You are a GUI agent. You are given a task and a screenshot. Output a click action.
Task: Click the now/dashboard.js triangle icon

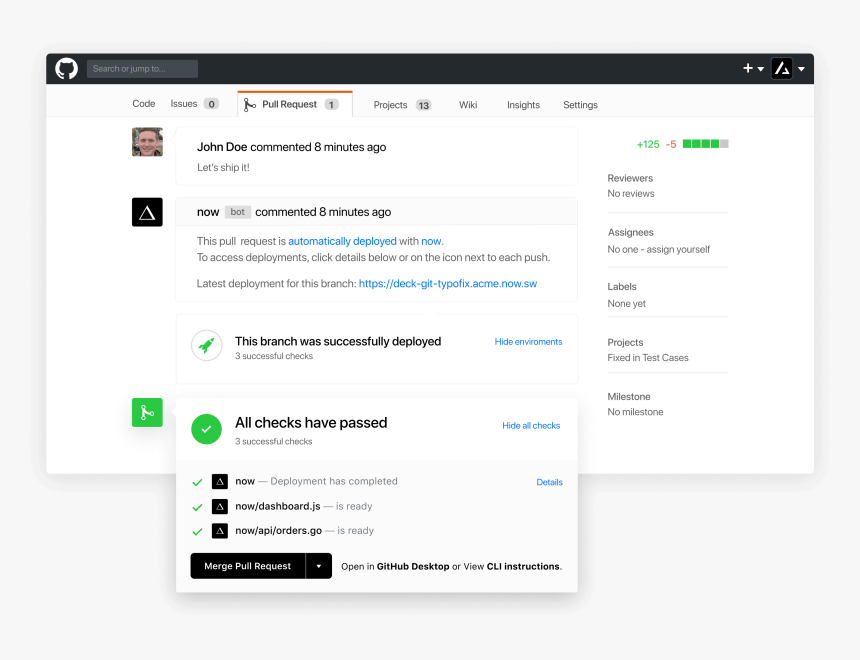(220, 507)
